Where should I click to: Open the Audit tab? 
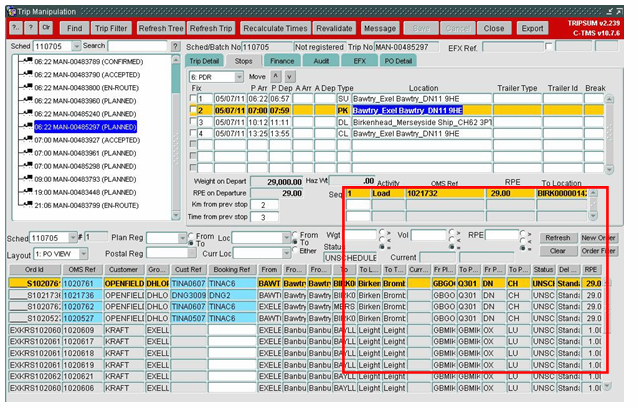[321, 61]
